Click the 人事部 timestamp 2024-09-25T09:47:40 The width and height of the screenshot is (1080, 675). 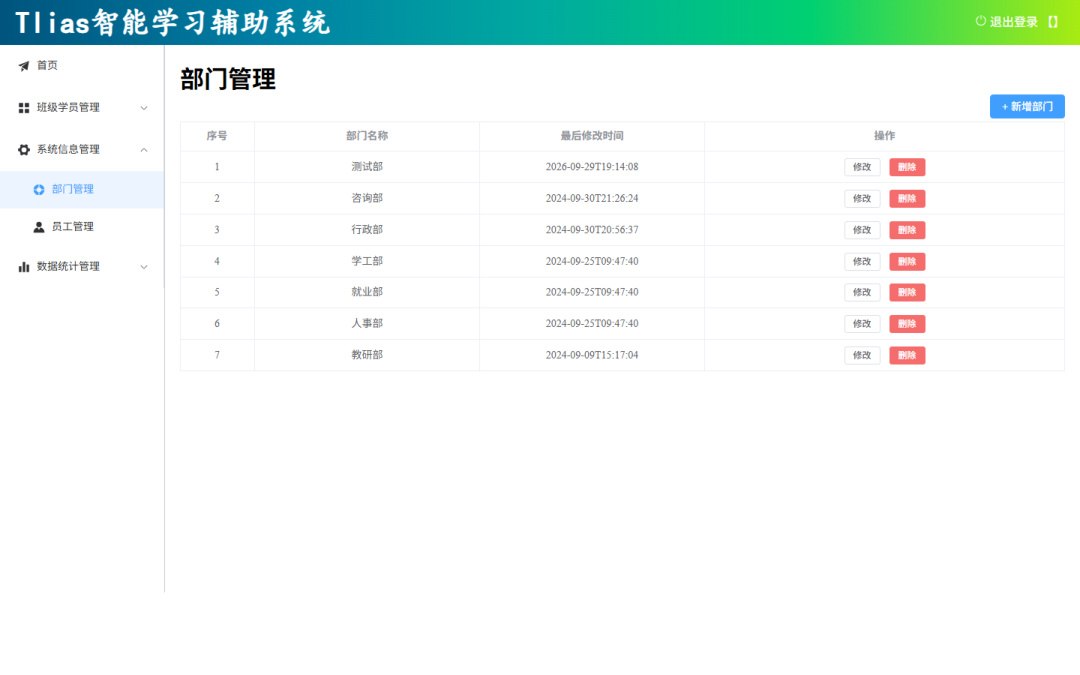tap(592, 324)
